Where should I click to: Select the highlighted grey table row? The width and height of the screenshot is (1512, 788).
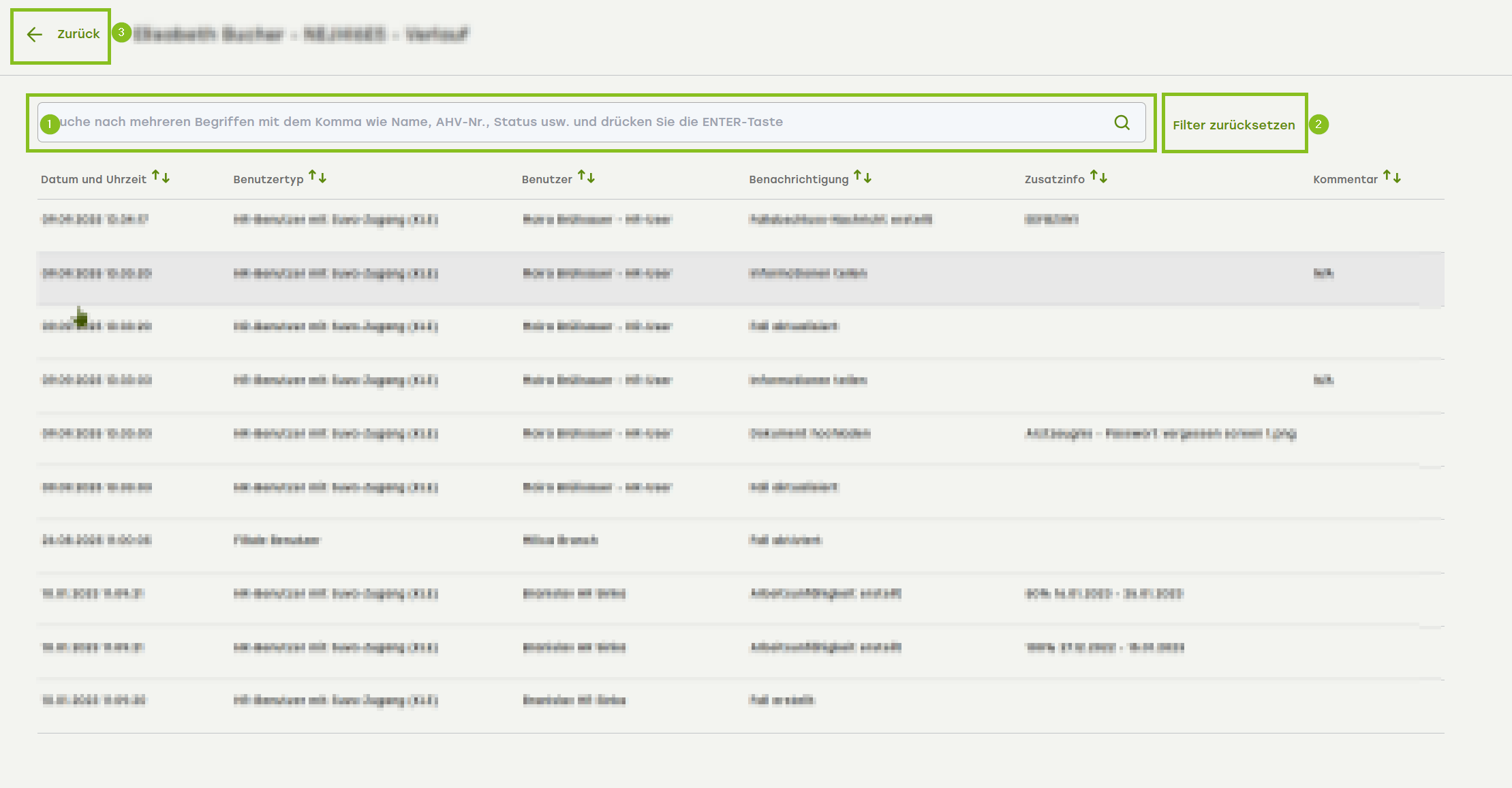click(x=740, y=274)
